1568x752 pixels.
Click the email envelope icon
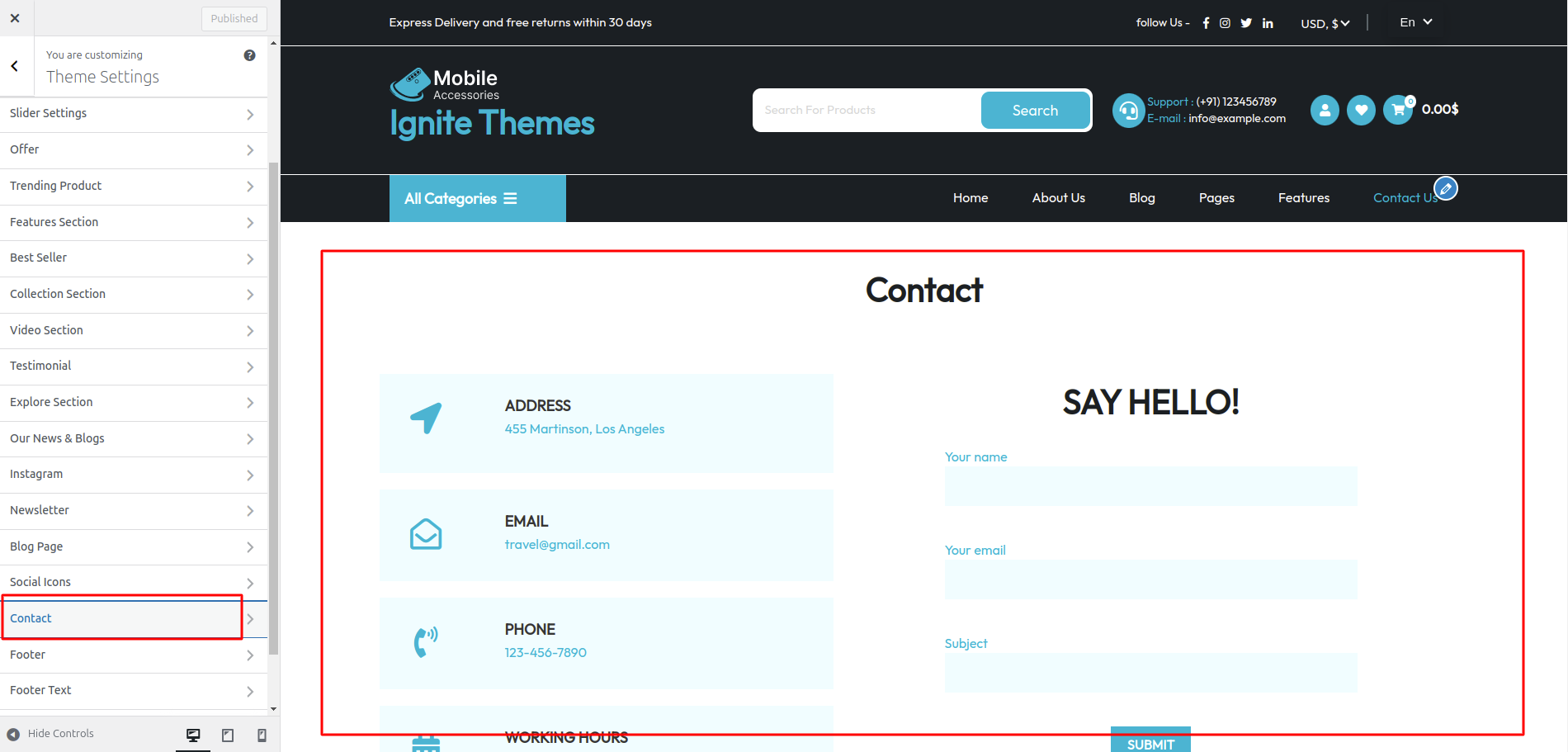[x=426, y=534]
